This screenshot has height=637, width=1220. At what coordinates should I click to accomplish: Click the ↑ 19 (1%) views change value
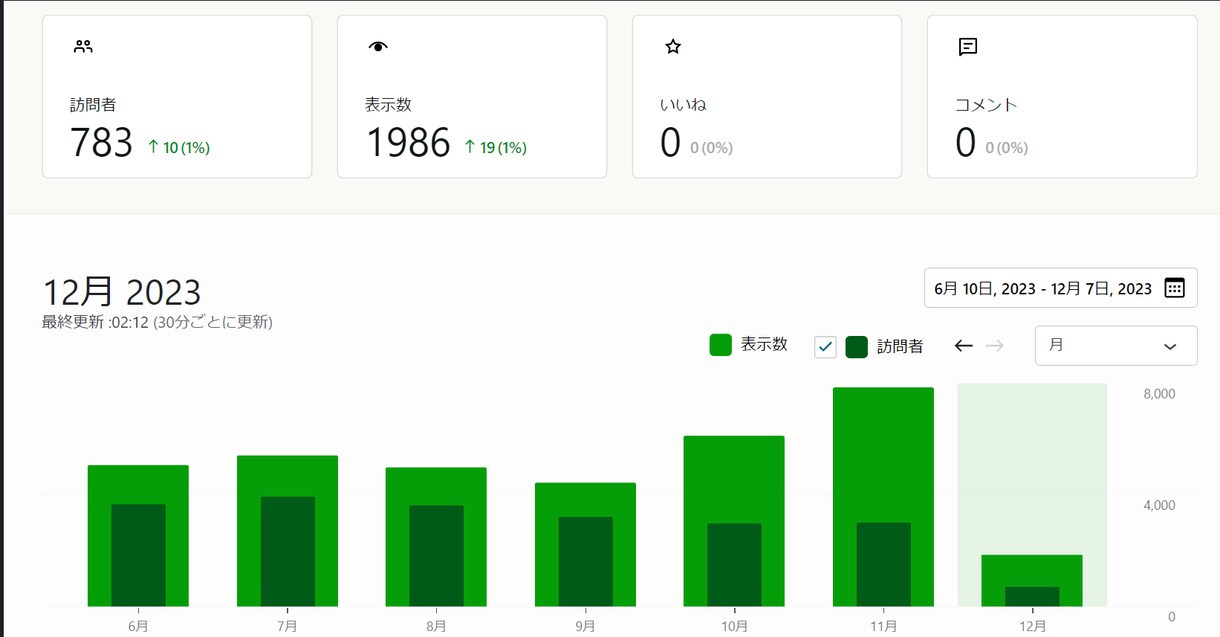click(495, 148)
